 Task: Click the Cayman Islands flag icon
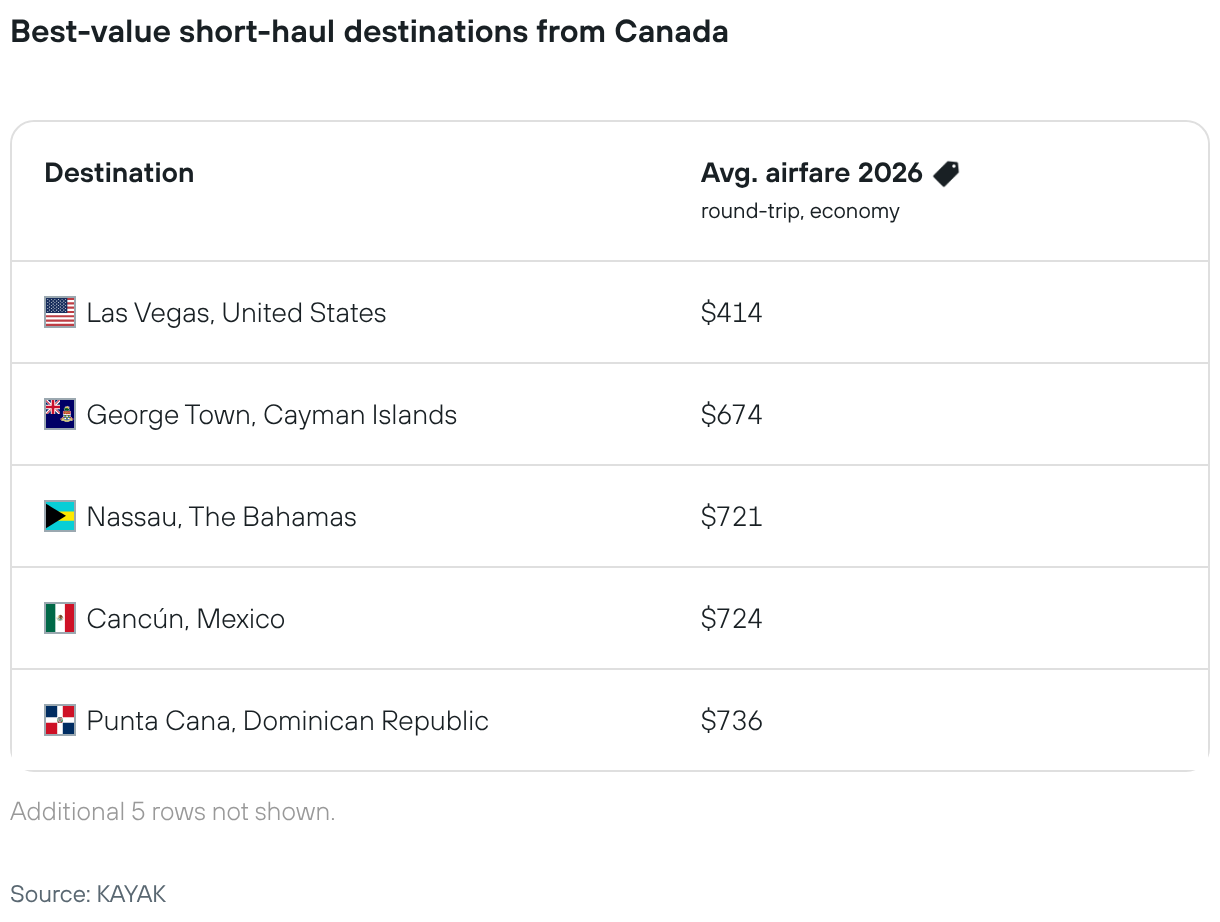click(x=60, y=415)
